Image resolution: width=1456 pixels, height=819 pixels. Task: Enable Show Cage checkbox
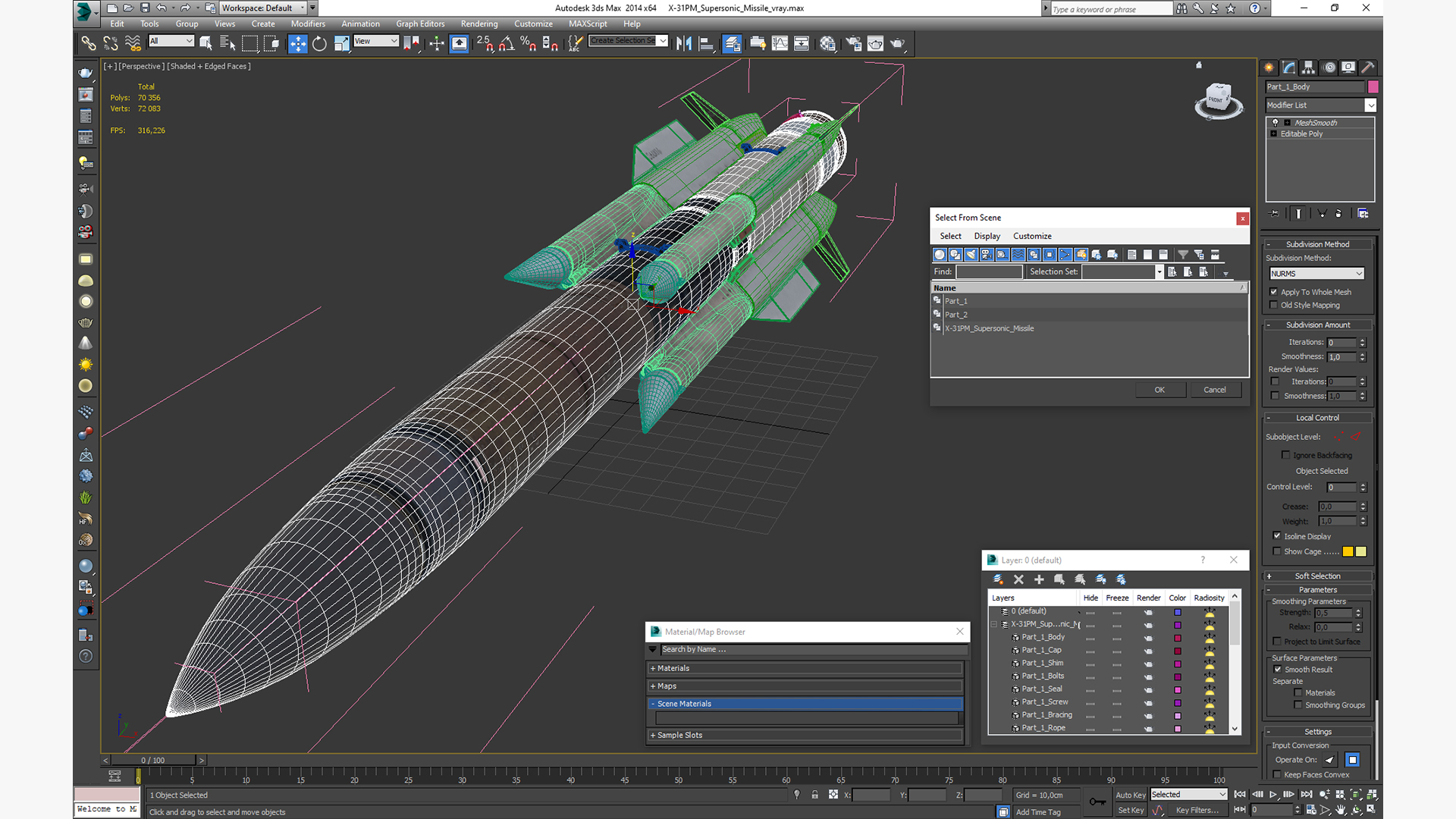[1277, 551]
